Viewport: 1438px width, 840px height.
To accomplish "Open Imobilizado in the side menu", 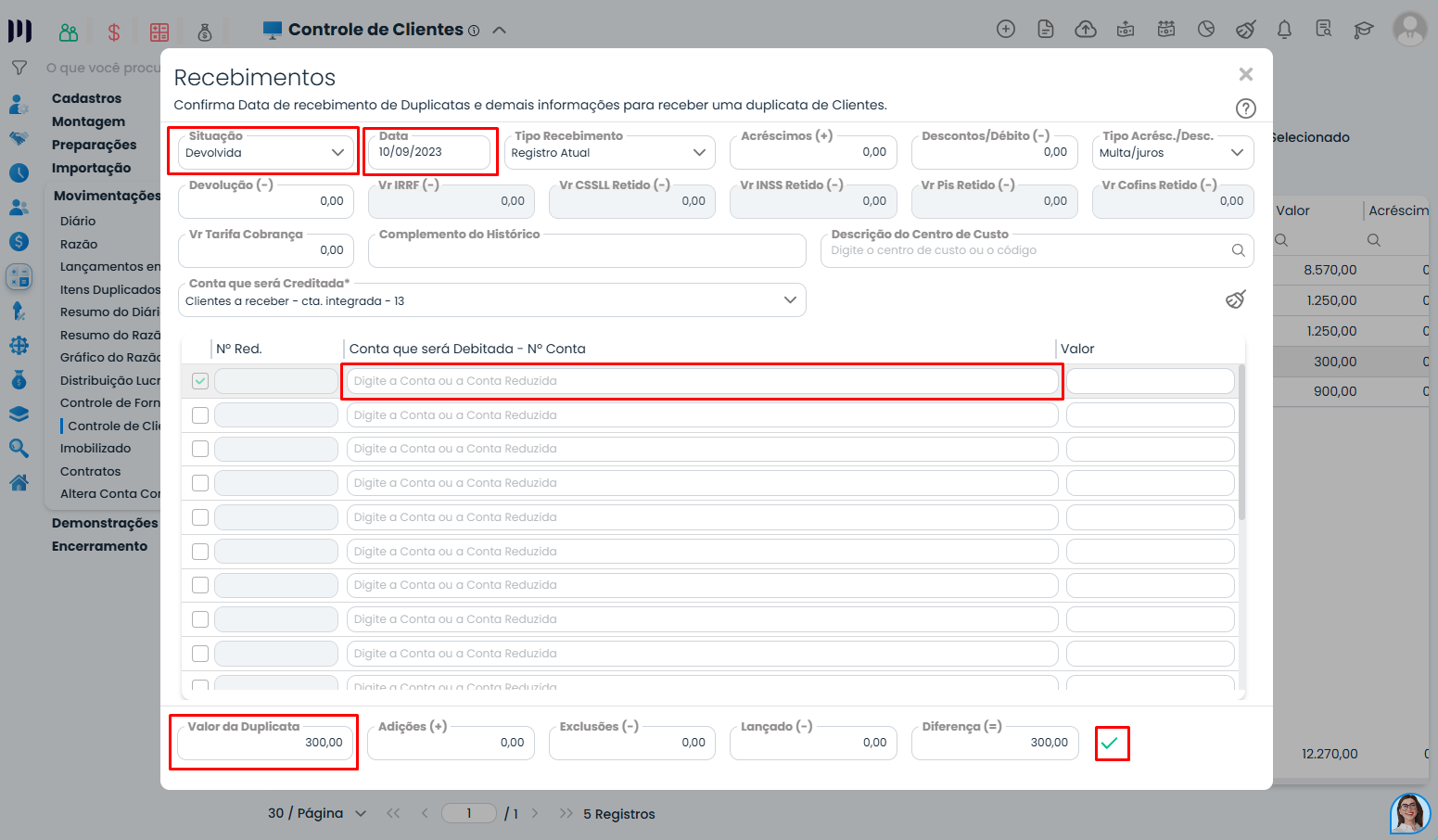I will pos(95,448).
